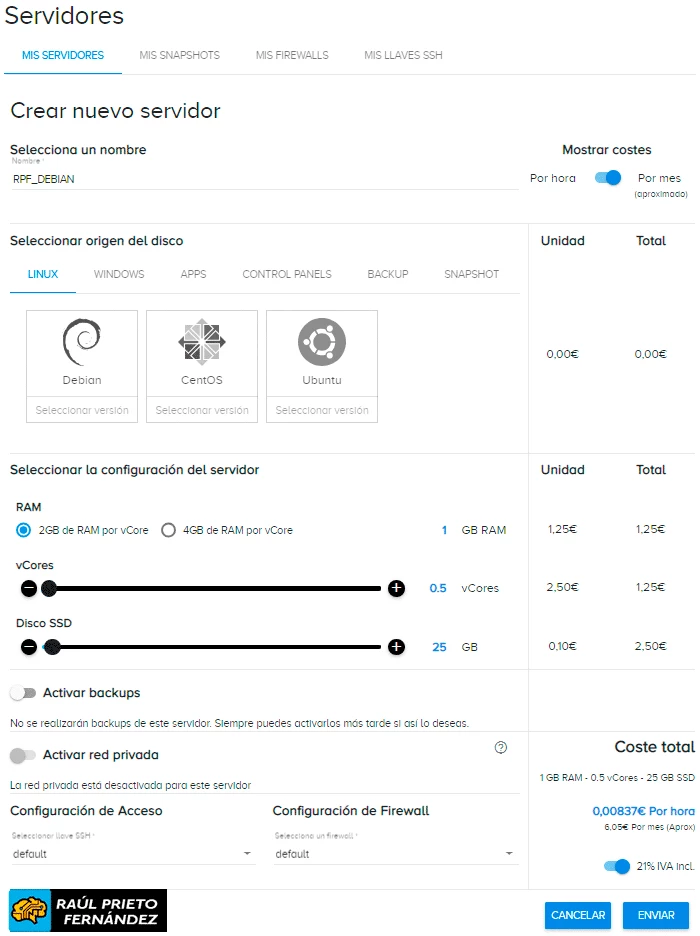The height and width of the screenshot is (936, 700).
Task: Click the Raúl Prieto Fernández logo
Action: 85,910
